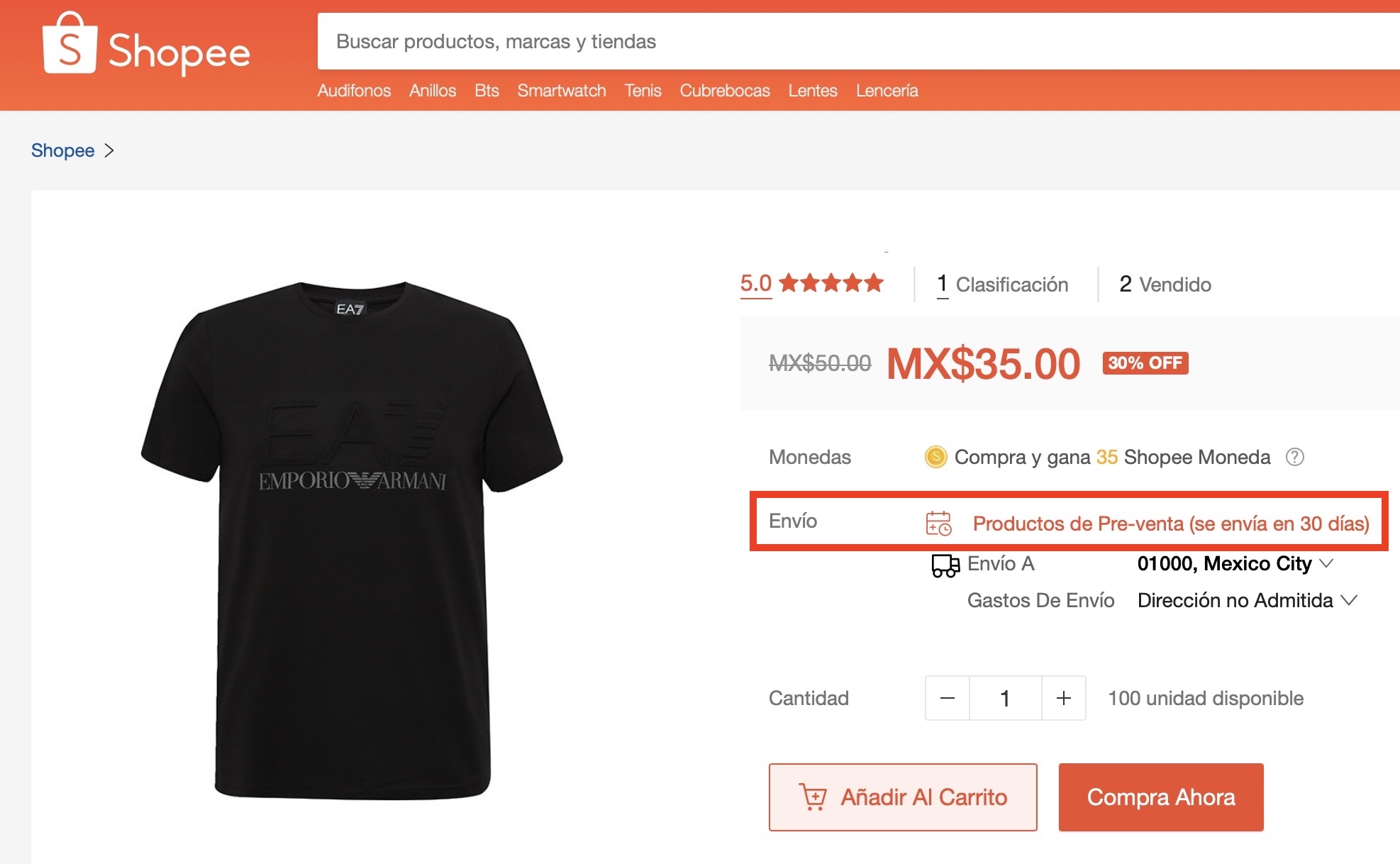The image size is (1400, 864).
Task: Select the Tenis navigation link
Action: [643, 91]
